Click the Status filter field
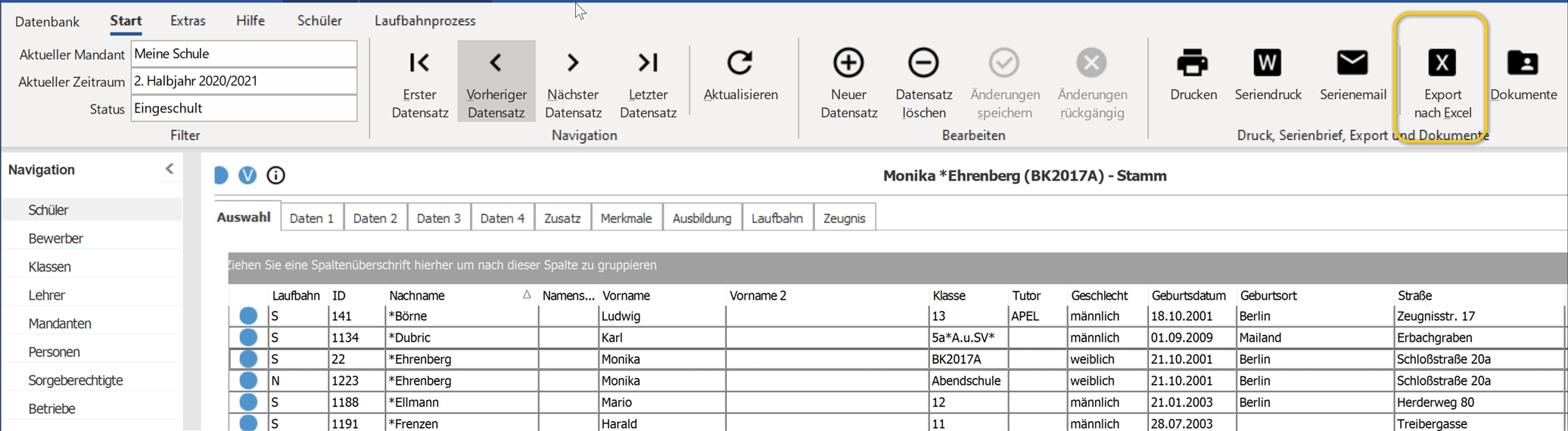Screen dimensions: 1568x431 tap(244, 108)
